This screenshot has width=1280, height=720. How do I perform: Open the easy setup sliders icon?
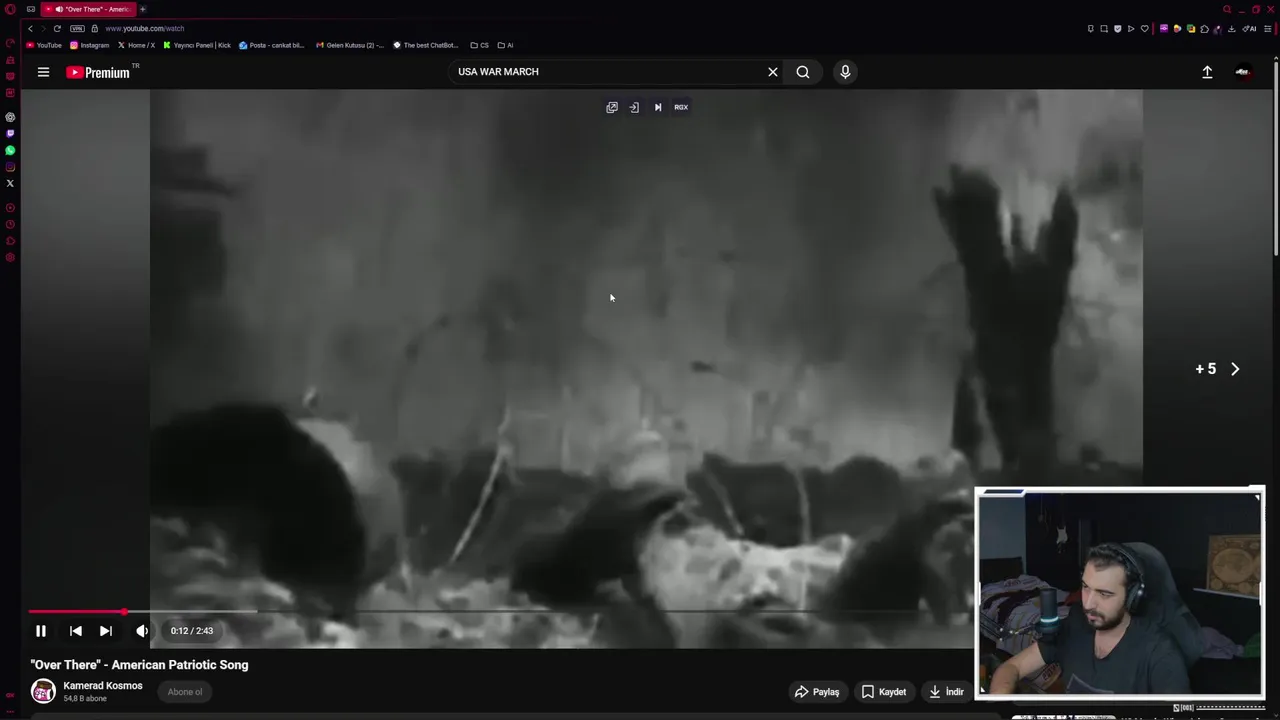(1267, 29)
